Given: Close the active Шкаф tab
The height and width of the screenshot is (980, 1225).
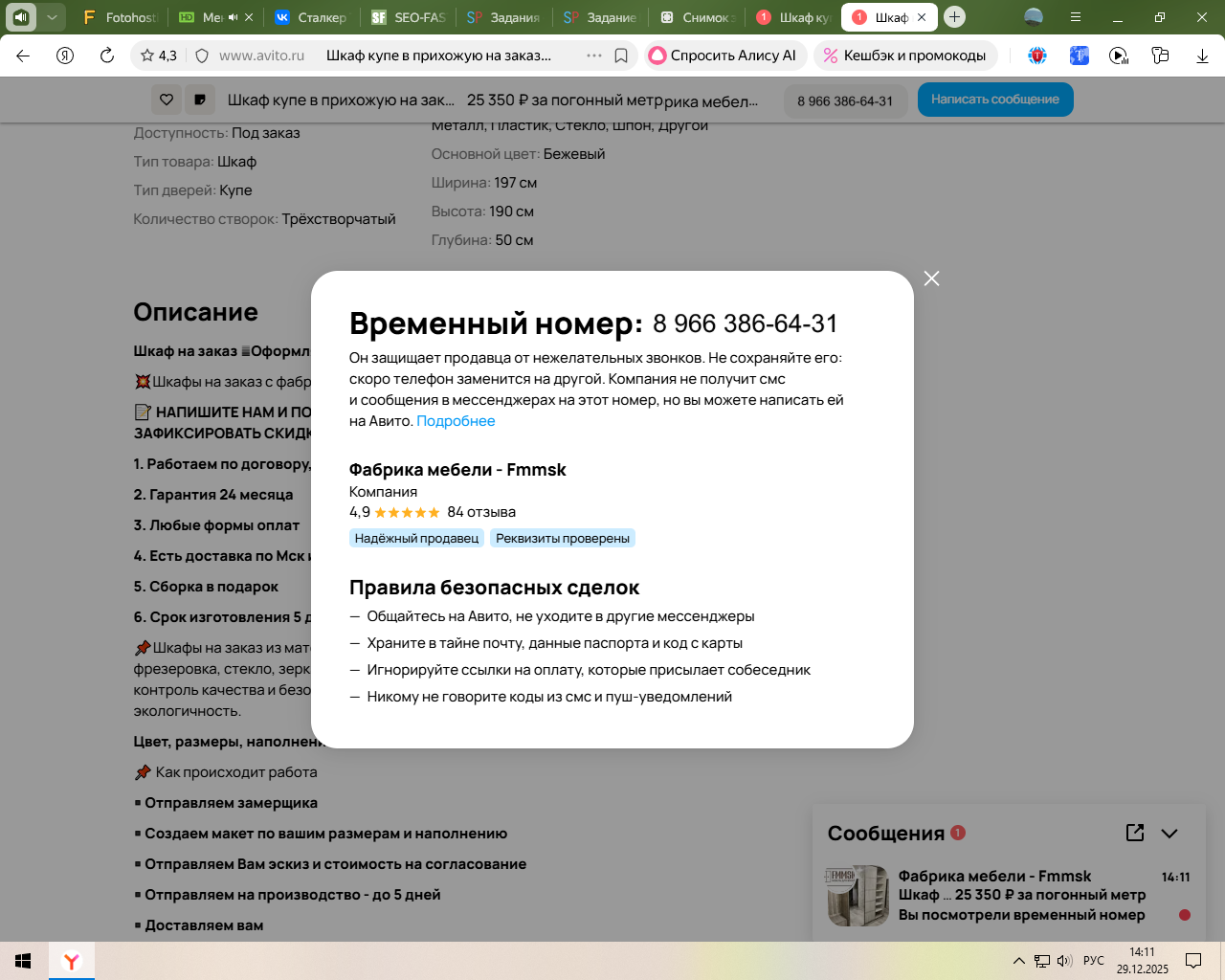Looking at the screenshot, I should [922, 17].
